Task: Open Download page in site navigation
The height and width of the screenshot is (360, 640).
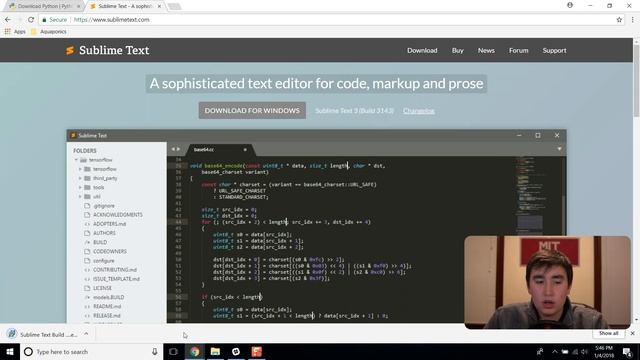Action: 422,50
